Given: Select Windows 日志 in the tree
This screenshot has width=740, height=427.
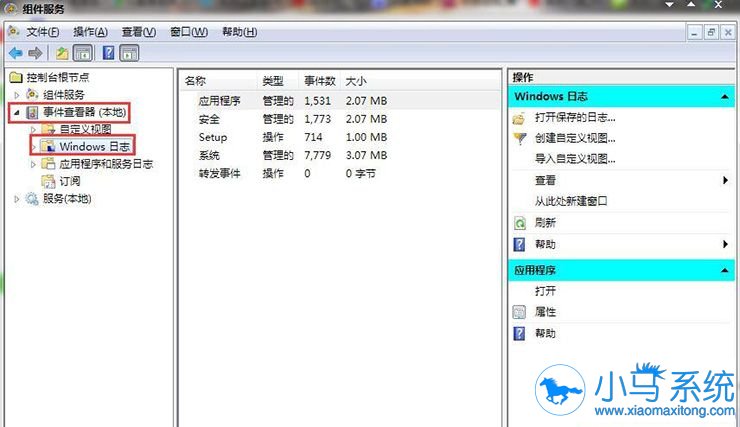Looking at the screenshot, I should pos(94,146).
